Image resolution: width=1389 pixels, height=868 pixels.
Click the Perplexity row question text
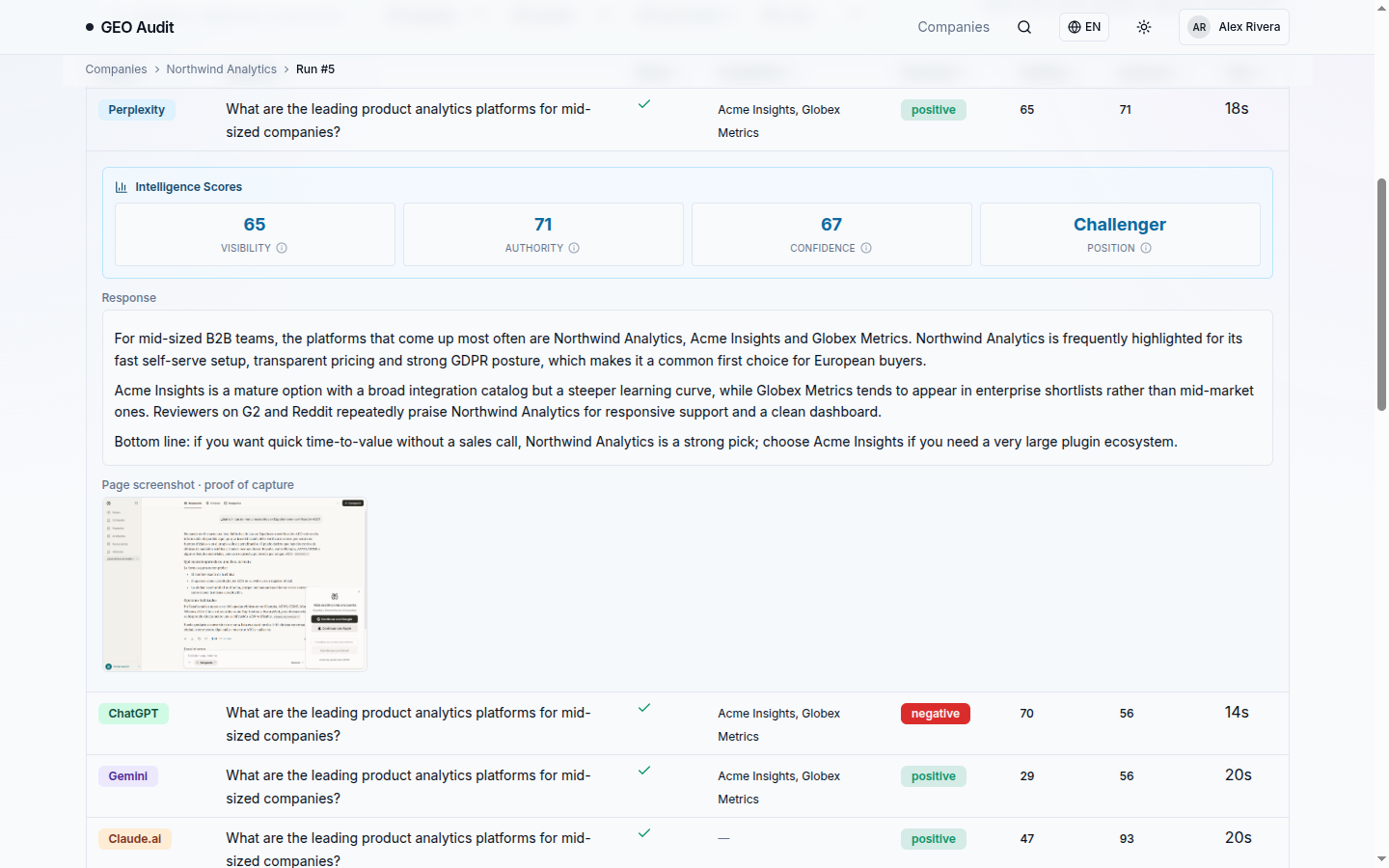(x=408, y=121)
